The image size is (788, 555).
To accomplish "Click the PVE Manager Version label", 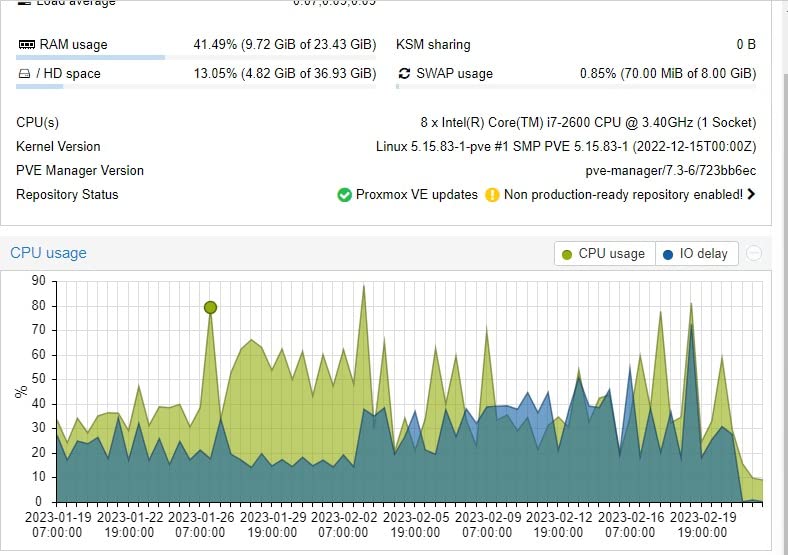I will point(80,170).
